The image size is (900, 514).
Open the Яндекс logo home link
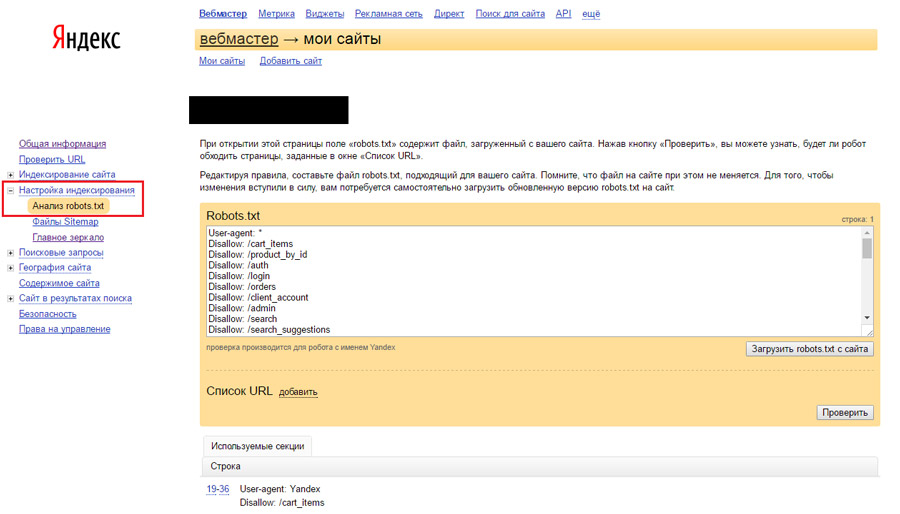coord(86,38)
